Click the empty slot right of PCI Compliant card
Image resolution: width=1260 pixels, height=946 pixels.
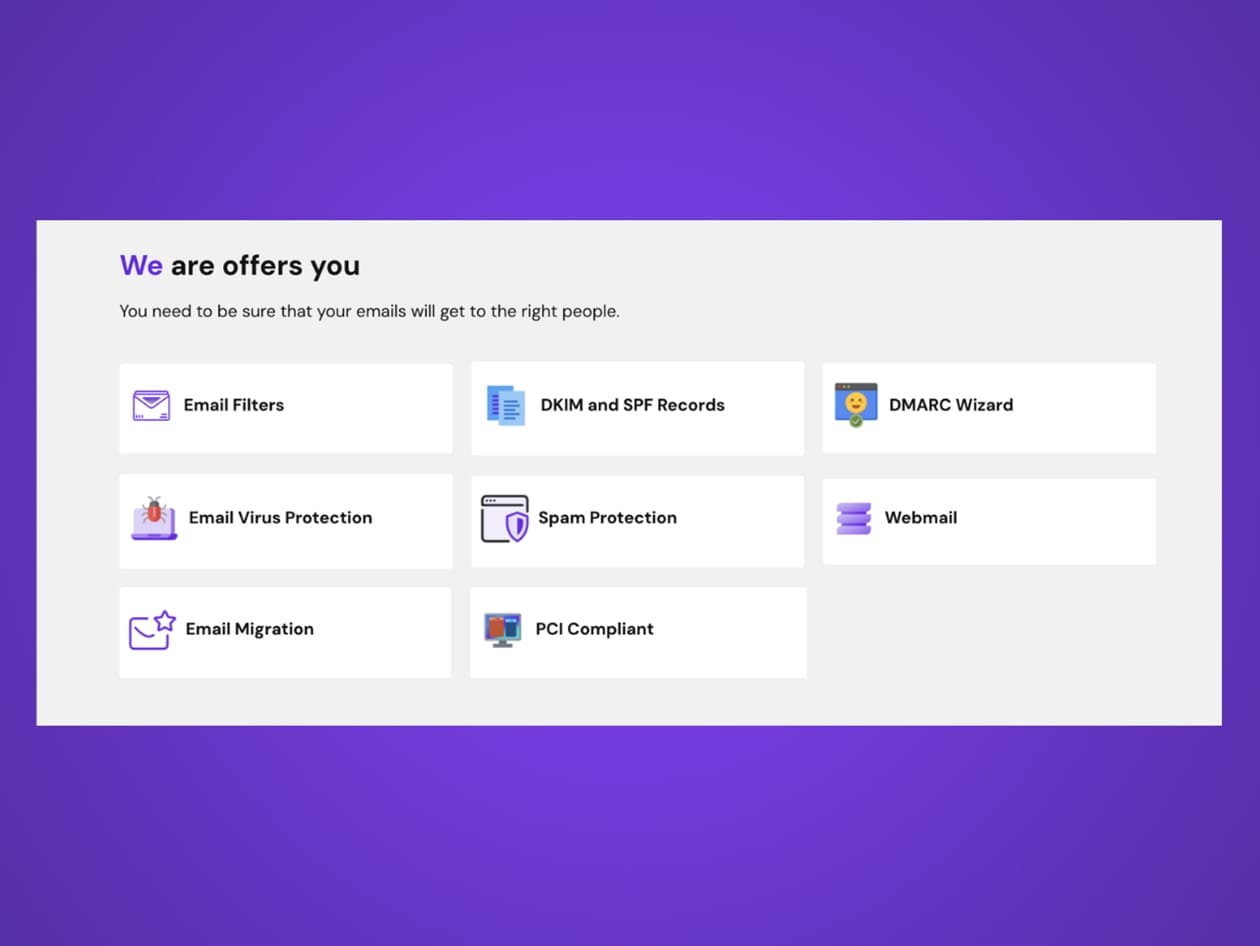[988, 632]
